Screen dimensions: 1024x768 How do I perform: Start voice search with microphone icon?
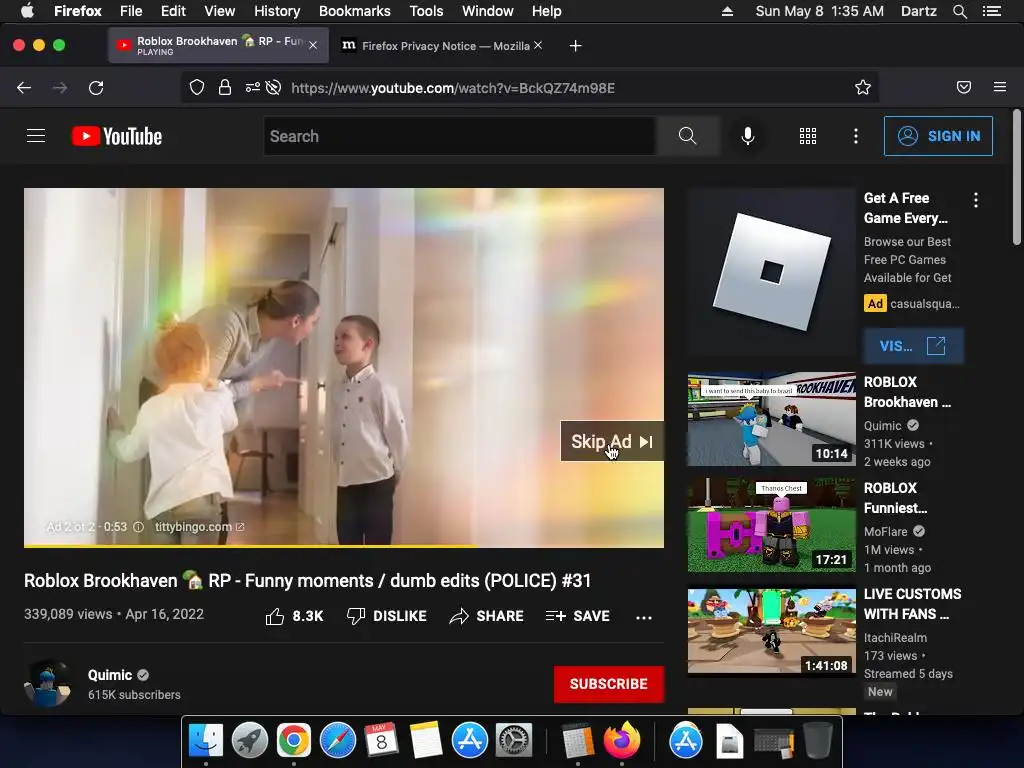(748, 136)
